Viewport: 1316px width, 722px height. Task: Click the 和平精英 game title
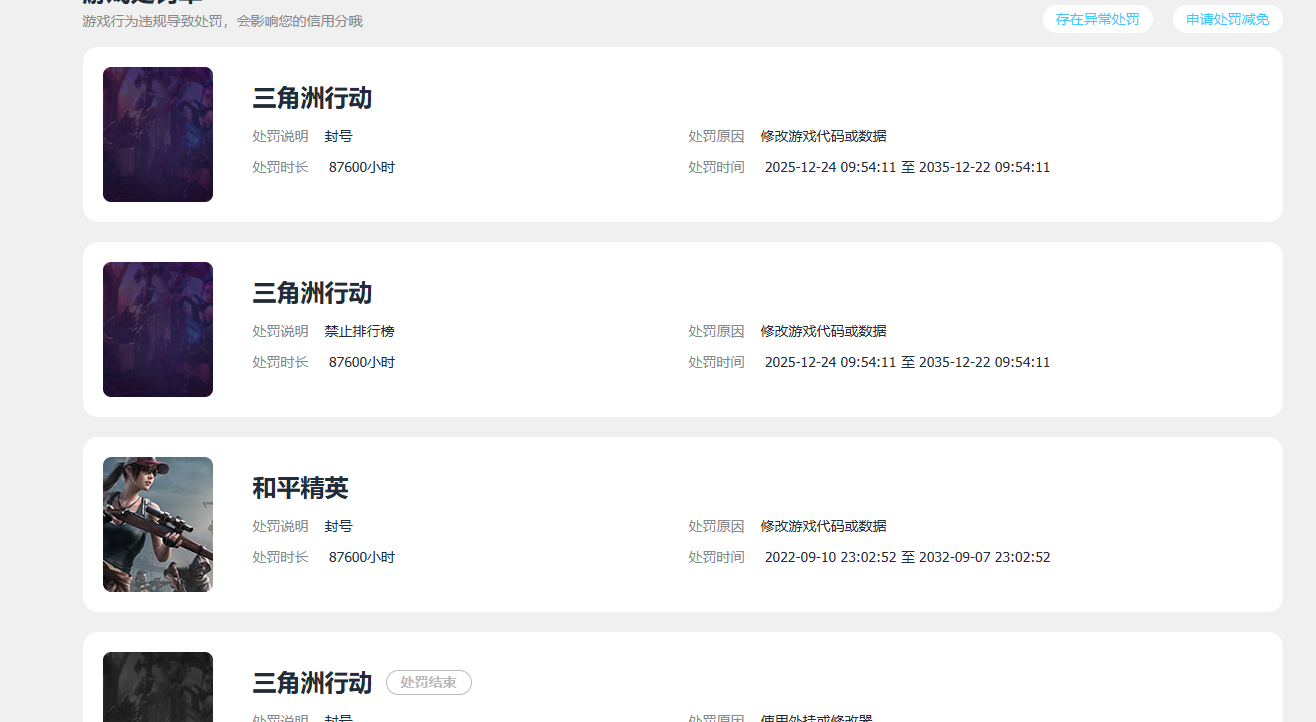point(300,488)
